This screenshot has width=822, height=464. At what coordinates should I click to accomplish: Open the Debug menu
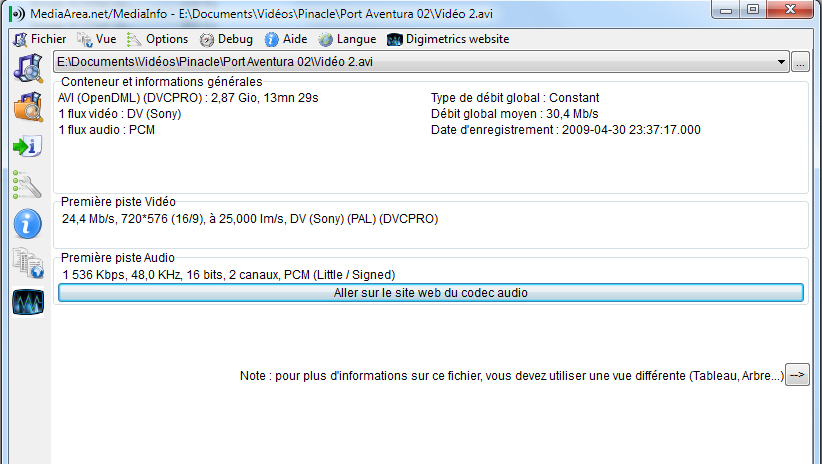(x=226, y=39)
